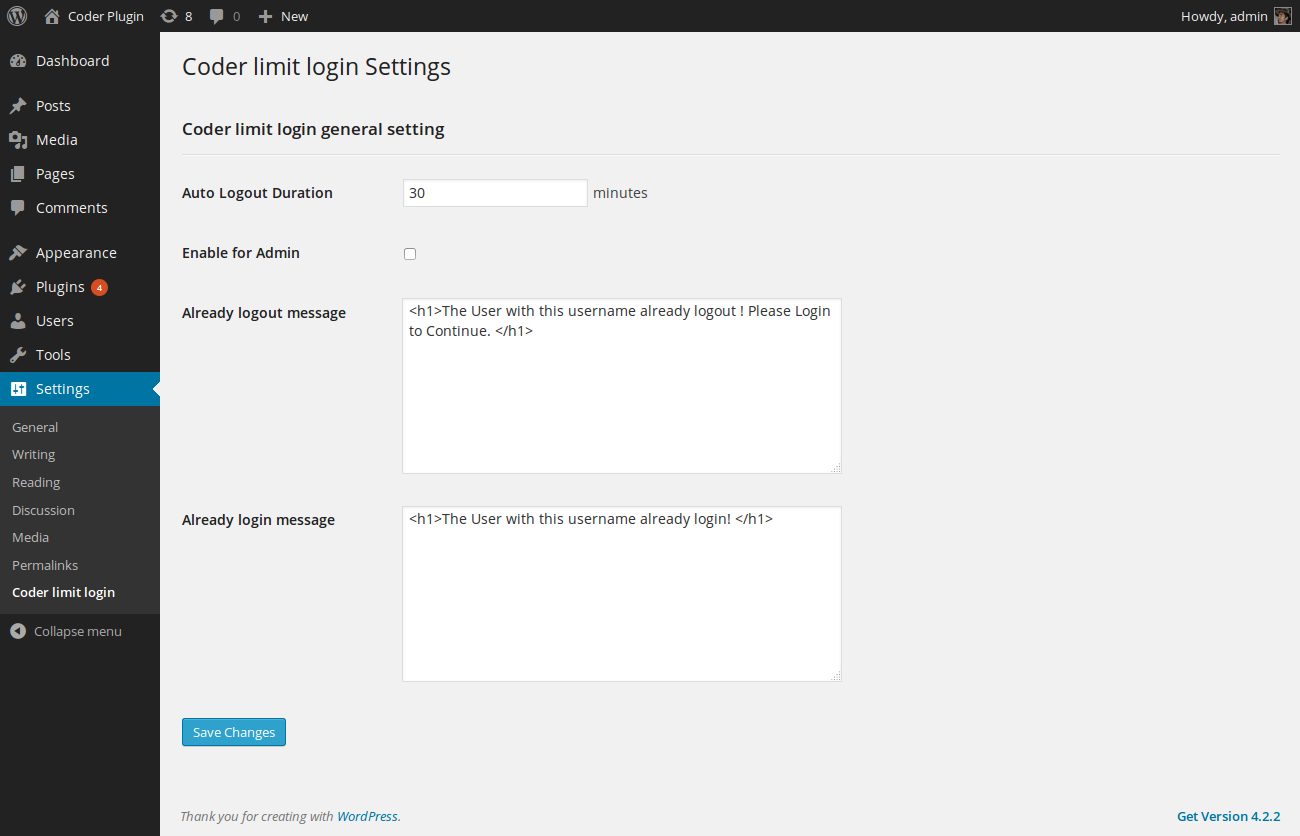This screenshot has height=836, width=1300.
Task: Click the Dashboard gauge icon
Action: pyautogui.click(x=18, y=61)
